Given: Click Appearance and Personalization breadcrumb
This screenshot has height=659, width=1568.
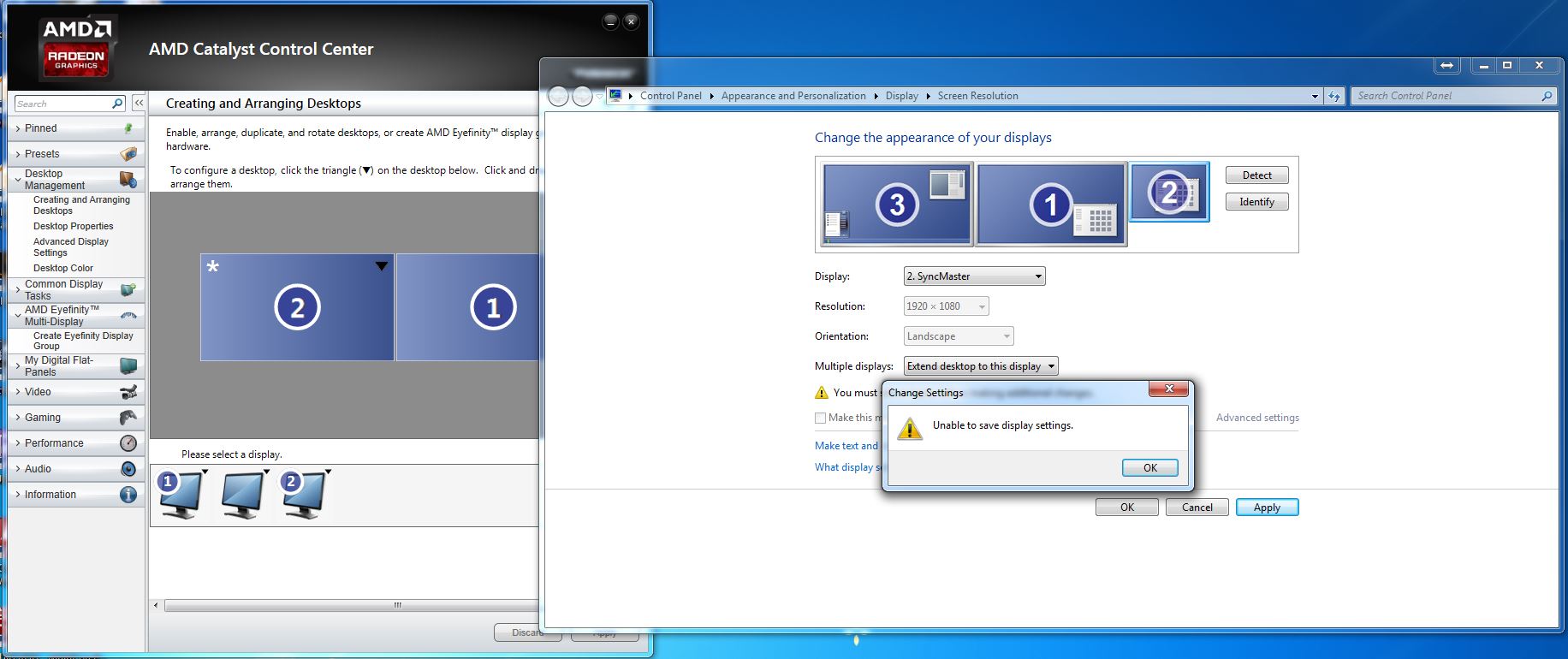Looking at the screenshot, I should [x=793, y=96].
